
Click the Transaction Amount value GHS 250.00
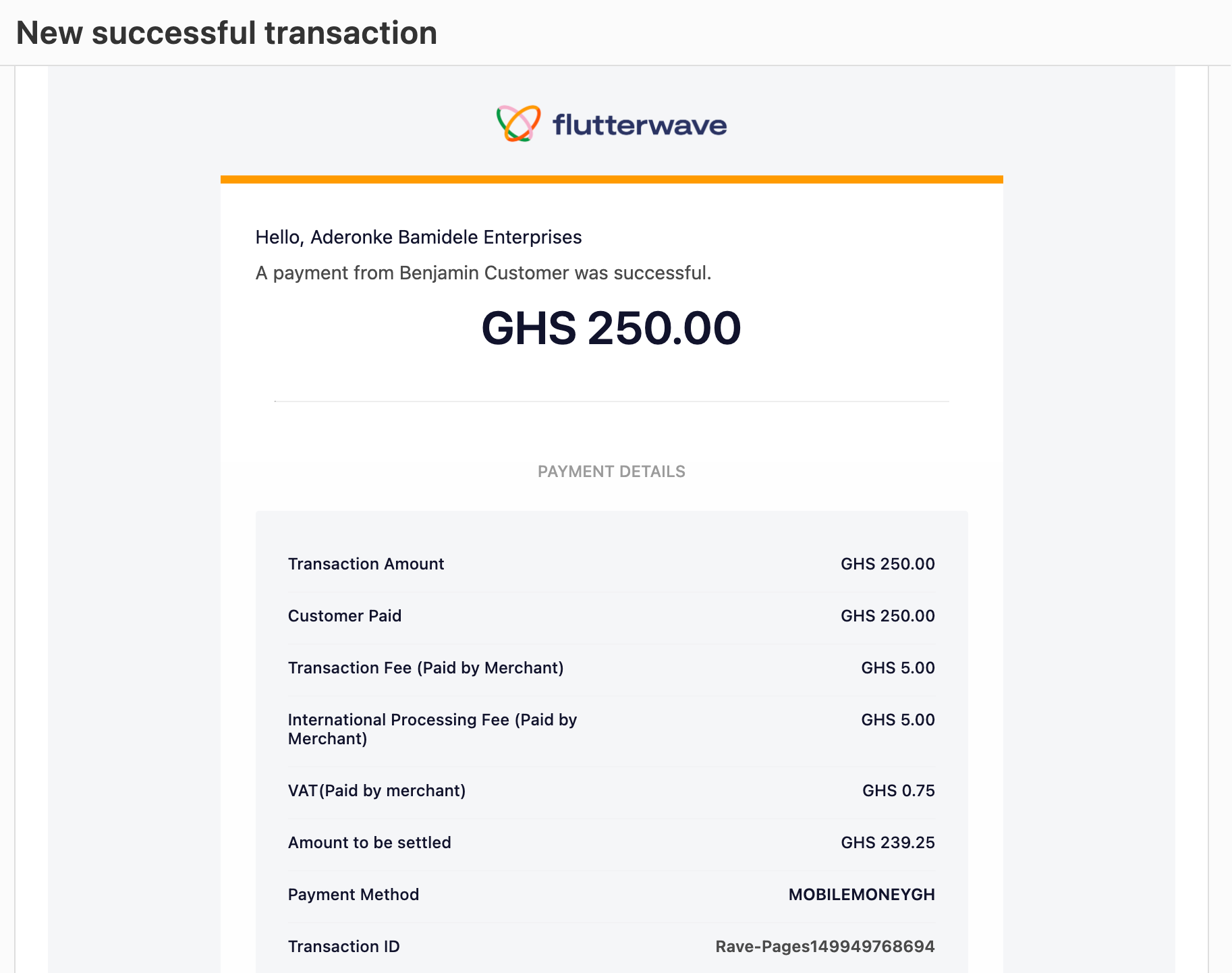(888, 564)
